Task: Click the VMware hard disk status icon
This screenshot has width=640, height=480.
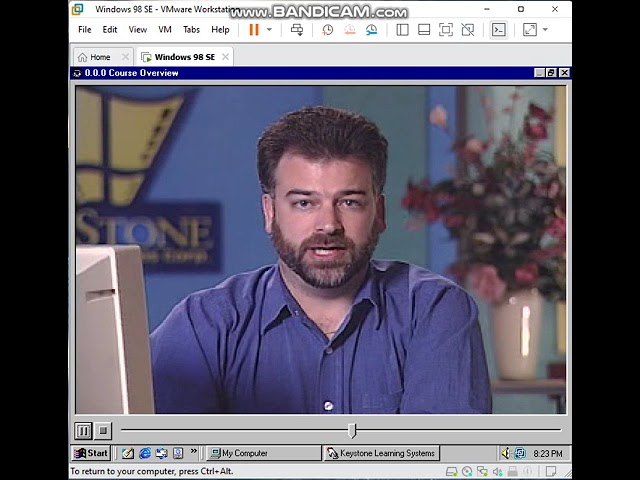Action: 451,472
